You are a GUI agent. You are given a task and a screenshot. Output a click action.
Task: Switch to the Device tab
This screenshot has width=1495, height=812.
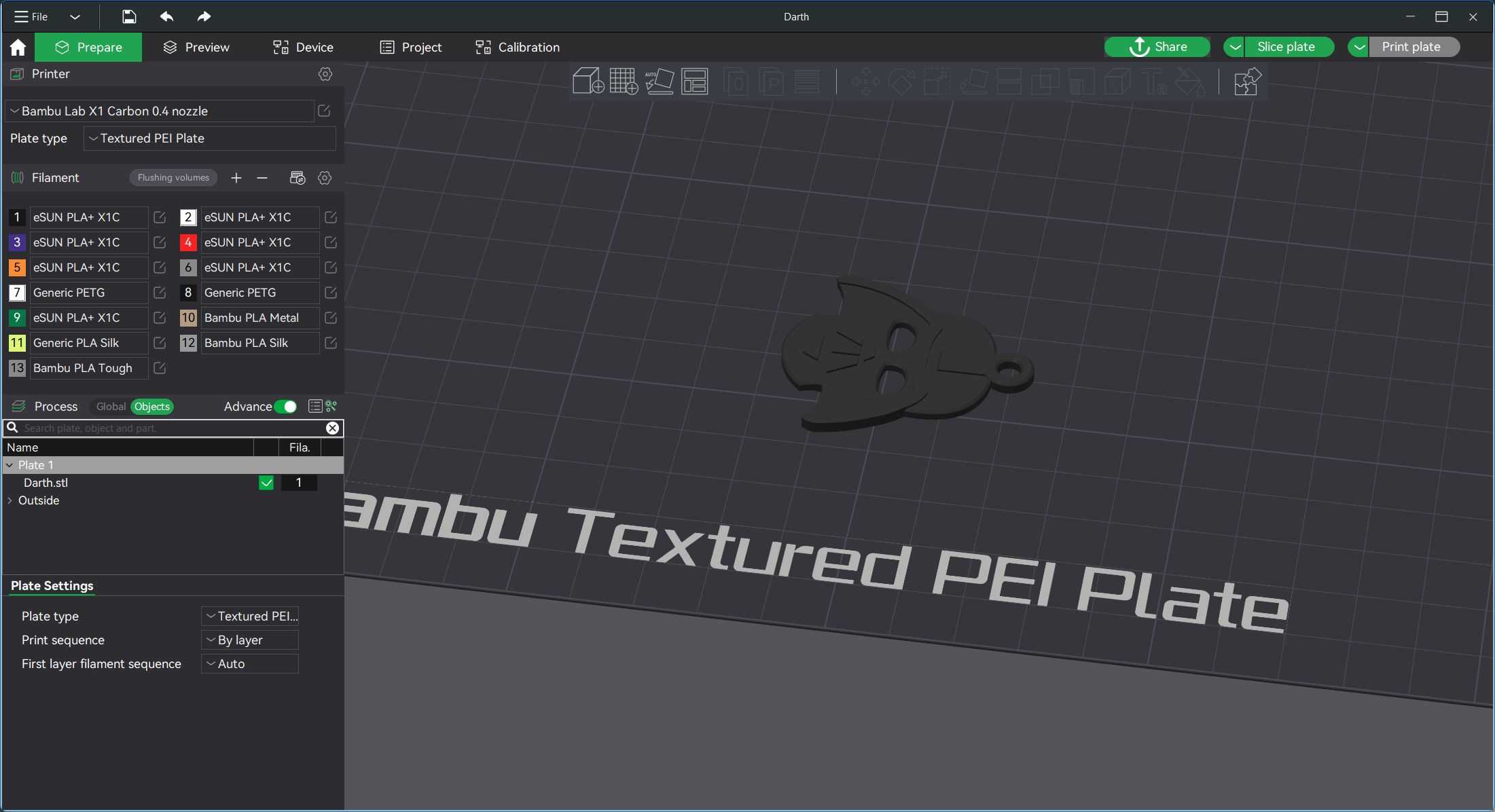(303, 47)
